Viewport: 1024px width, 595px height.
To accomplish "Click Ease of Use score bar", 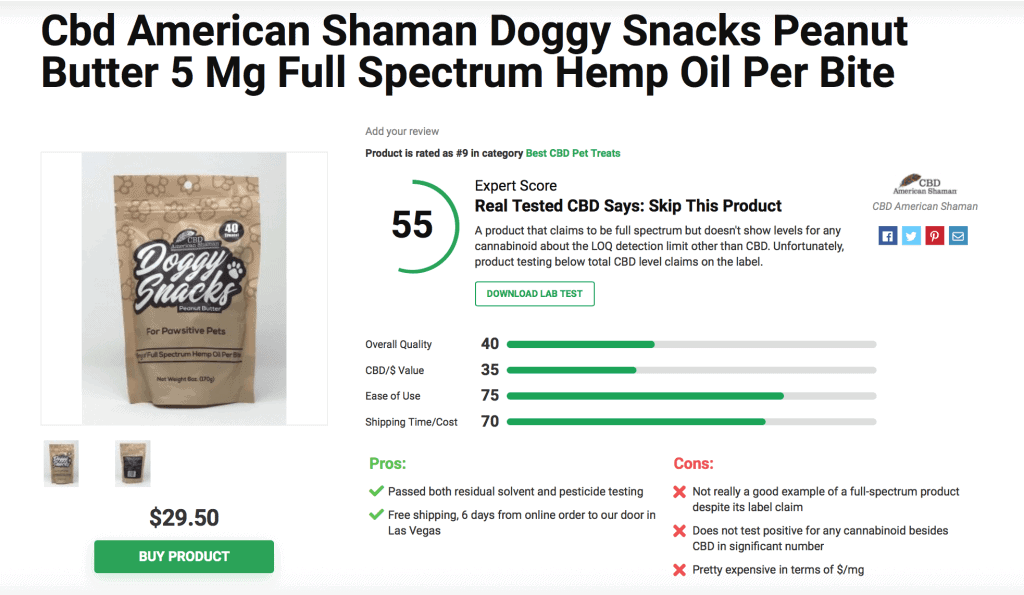I will 691,396.
